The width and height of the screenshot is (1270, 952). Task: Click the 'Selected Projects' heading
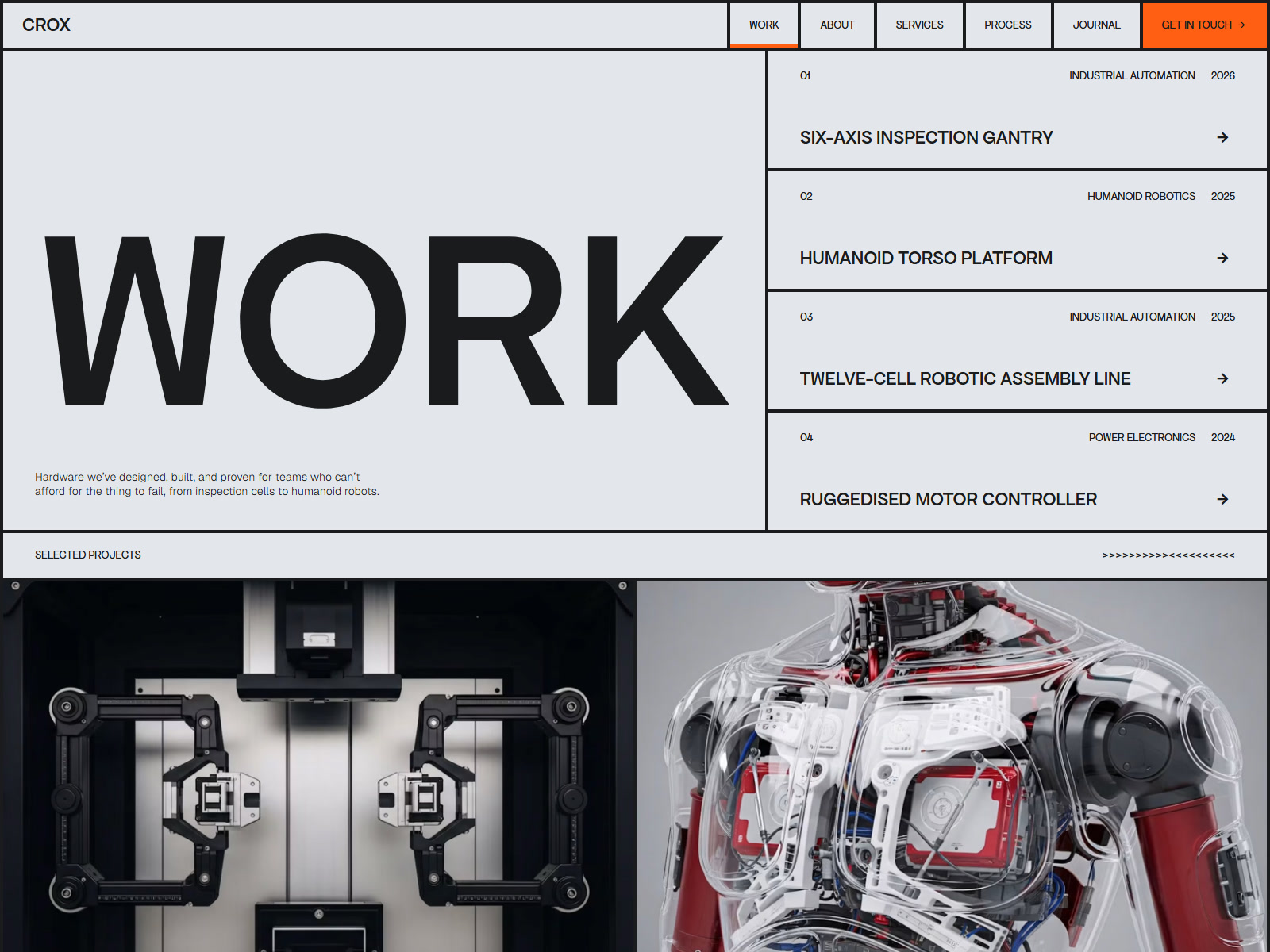[88, 555]
